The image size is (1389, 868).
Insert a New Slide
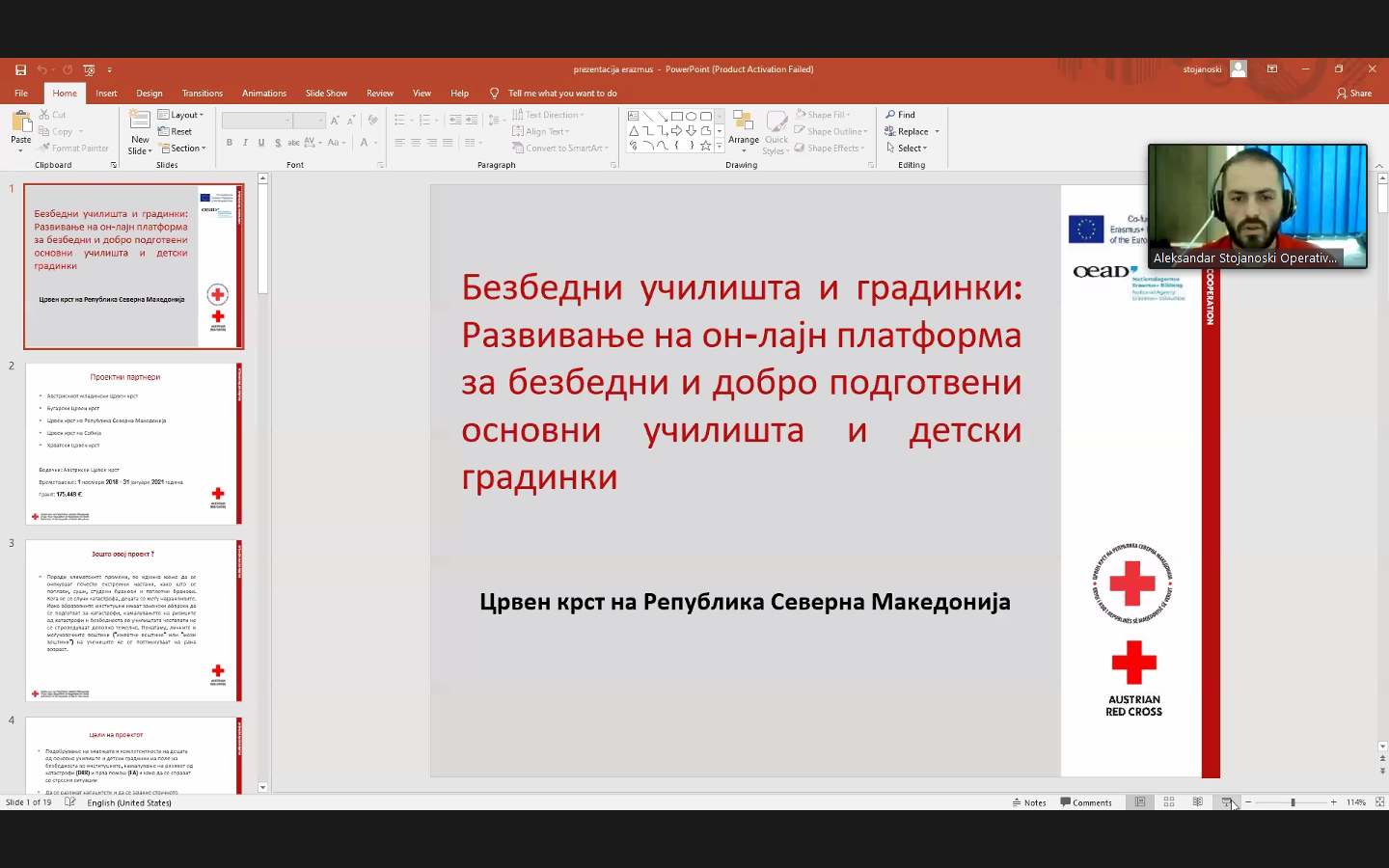point(140,132)
